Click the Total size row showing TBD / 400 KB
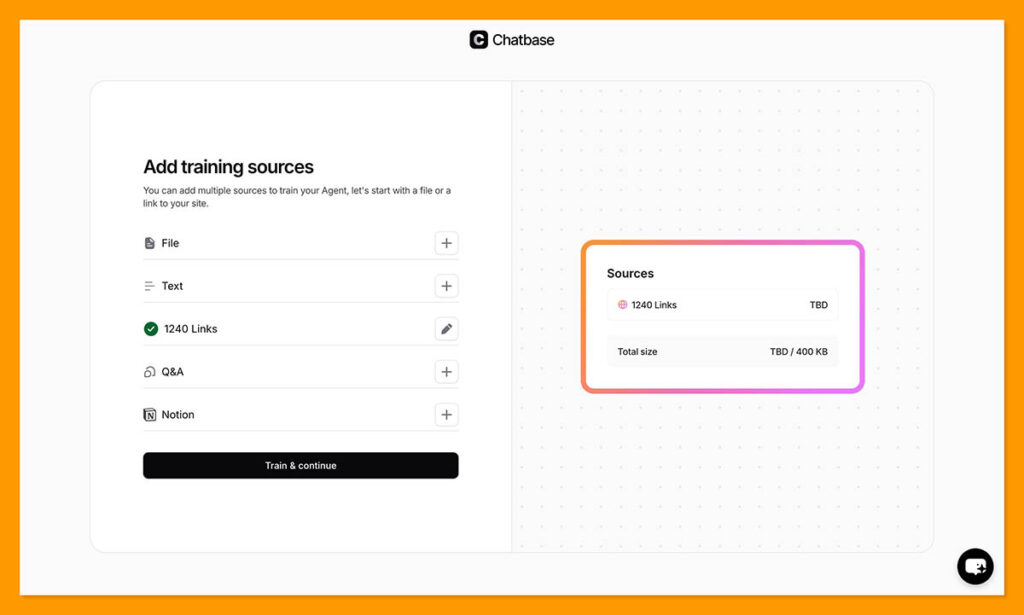This screenshot has height=615, width=1024. (x=722, y=351)
